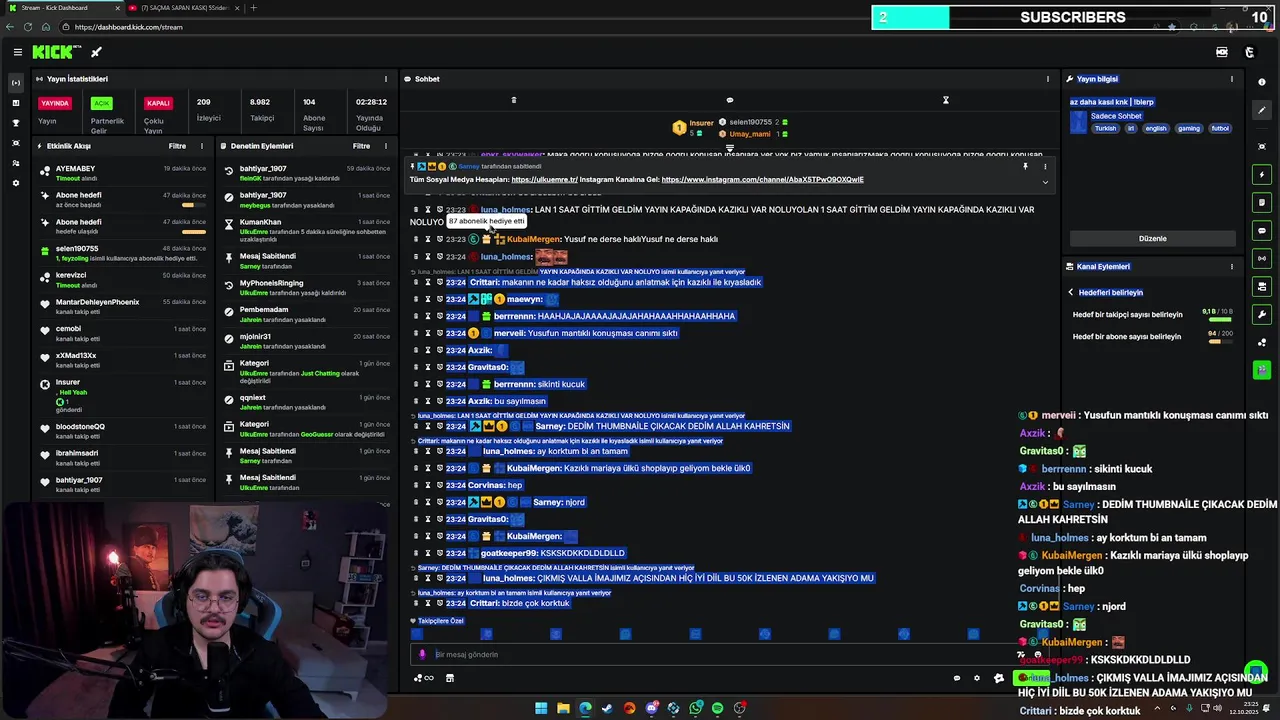Toggle the moderation actions note widget in right toolbar
The height and width of the screenshot is (720, 1280).
[1262, 203]
